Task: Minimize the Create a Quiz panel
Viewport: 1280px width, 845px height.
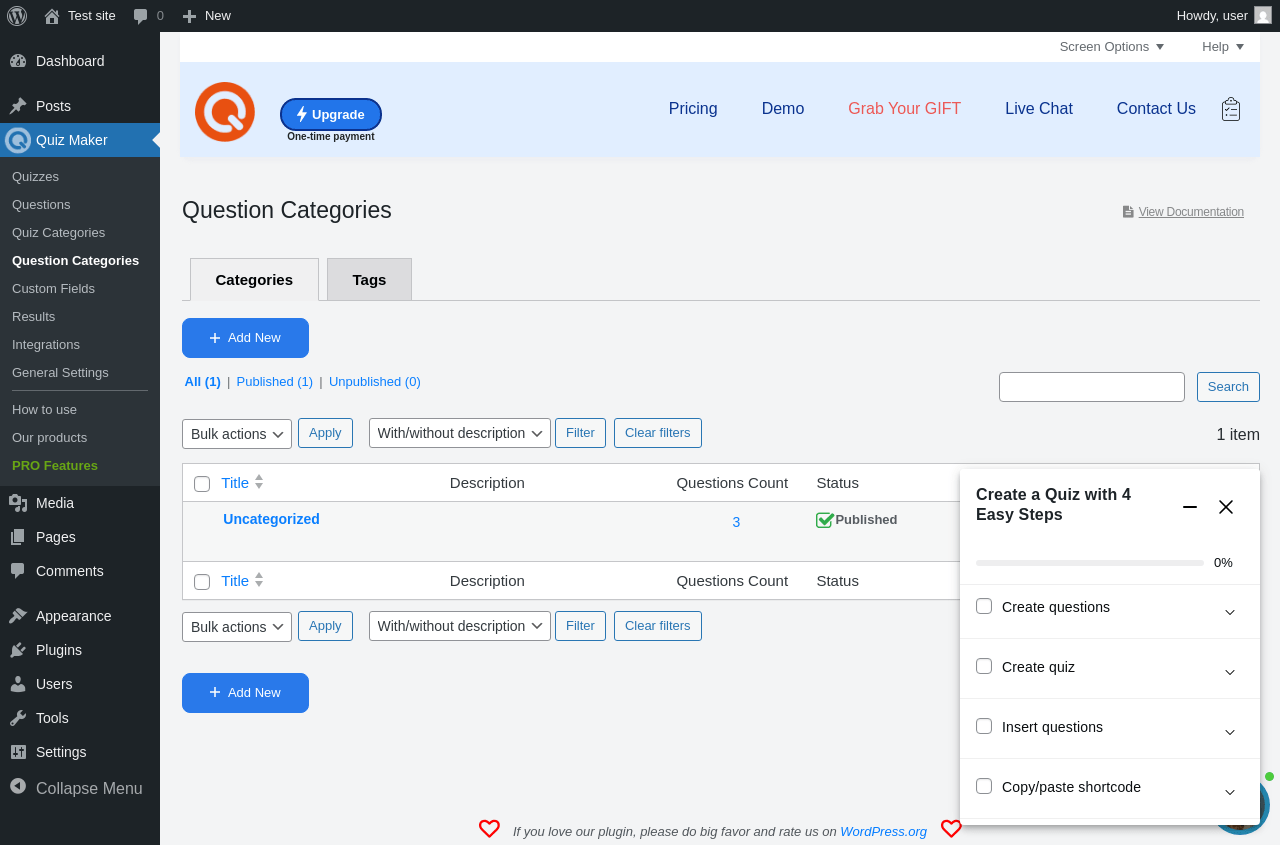Action: coord(1190,507)
